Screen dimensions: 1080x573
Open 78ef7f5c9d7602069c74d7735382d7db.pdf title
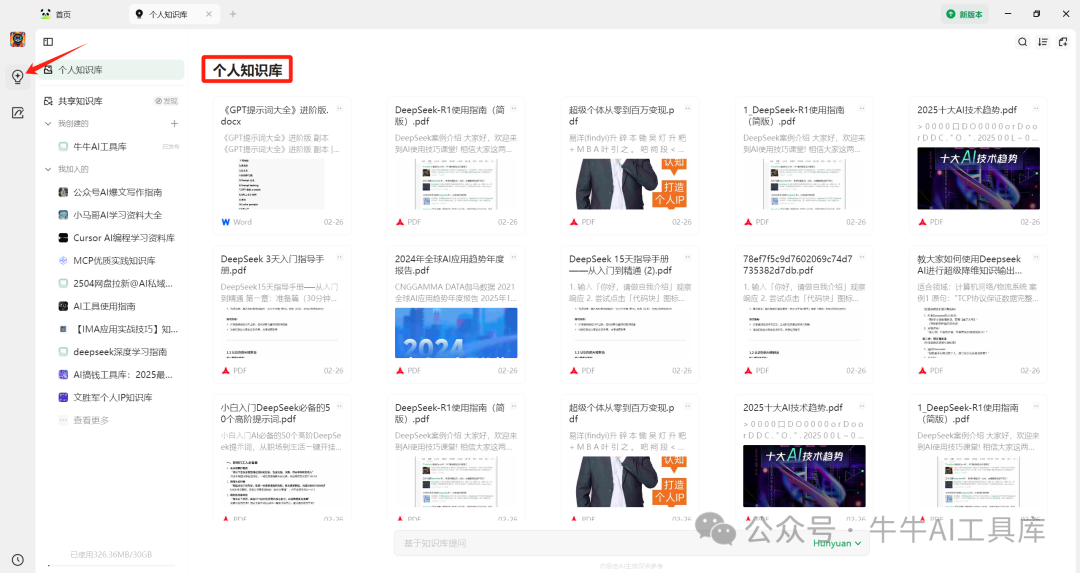[798, 264]
